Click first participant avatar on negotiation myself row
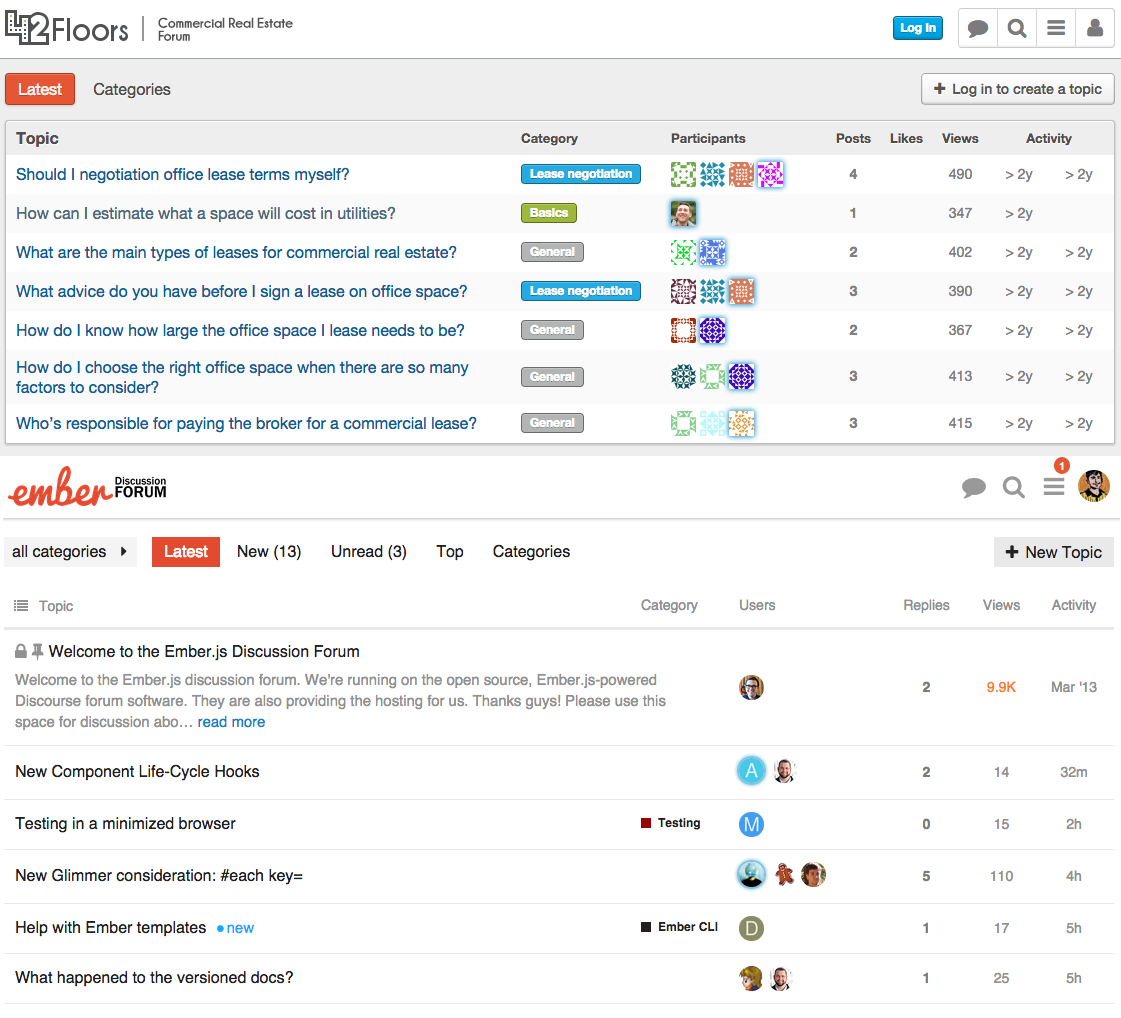 (x=683, y=174)
